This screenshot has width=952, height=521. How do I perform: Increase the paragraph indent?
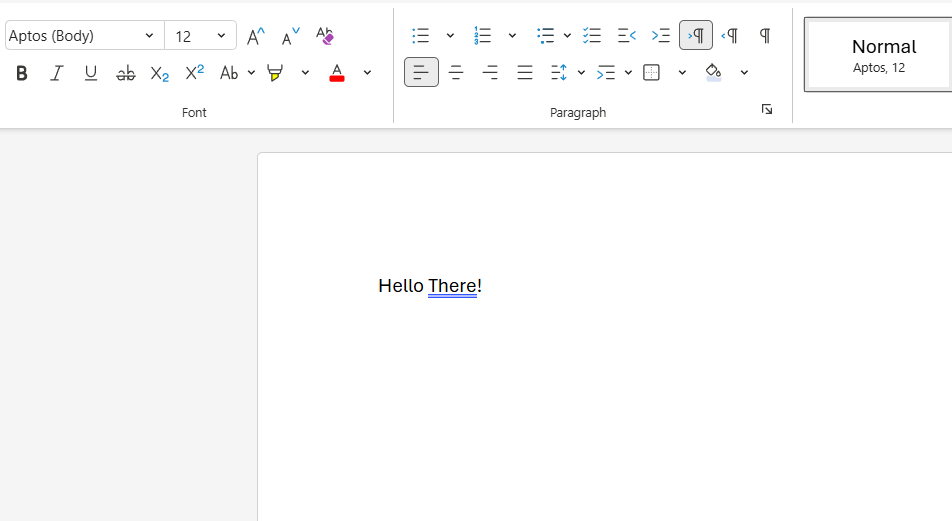click(661, 36)
